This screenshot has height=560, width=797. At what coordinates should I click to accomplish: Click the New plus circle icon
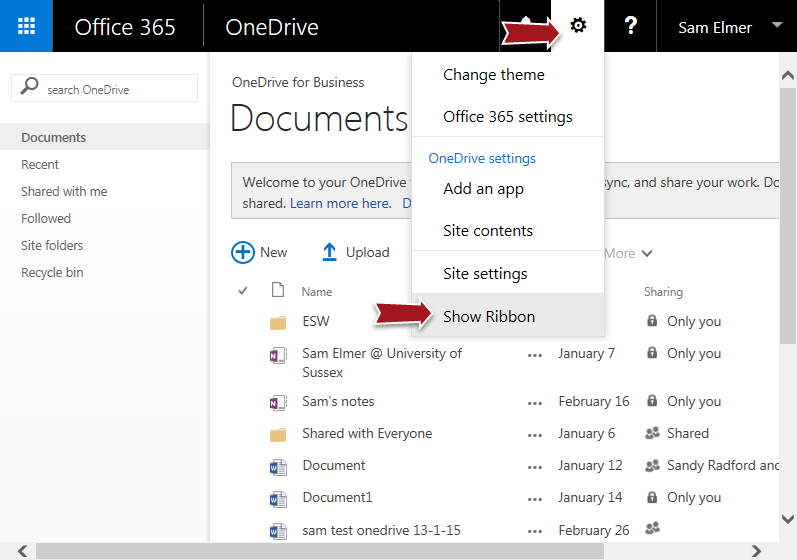(x=243, y=252)
